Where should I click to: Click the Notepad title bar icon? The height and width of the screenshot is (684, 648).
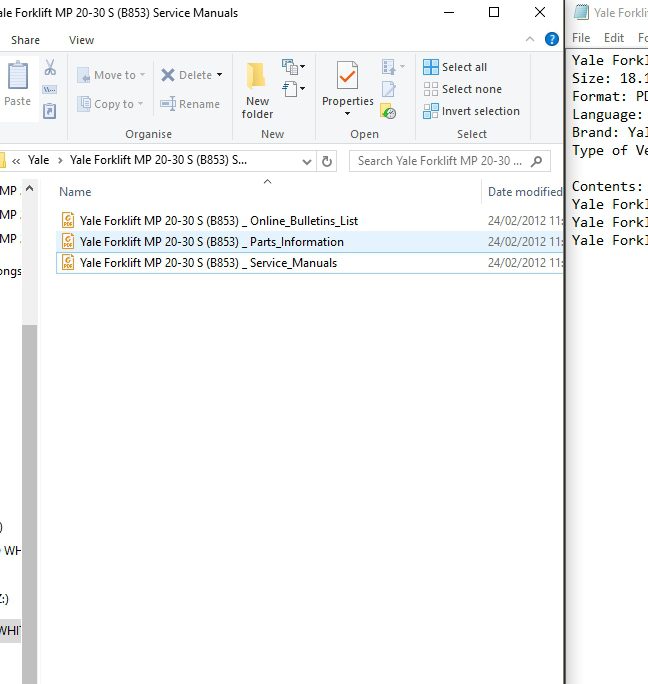(x=581, y=12)
